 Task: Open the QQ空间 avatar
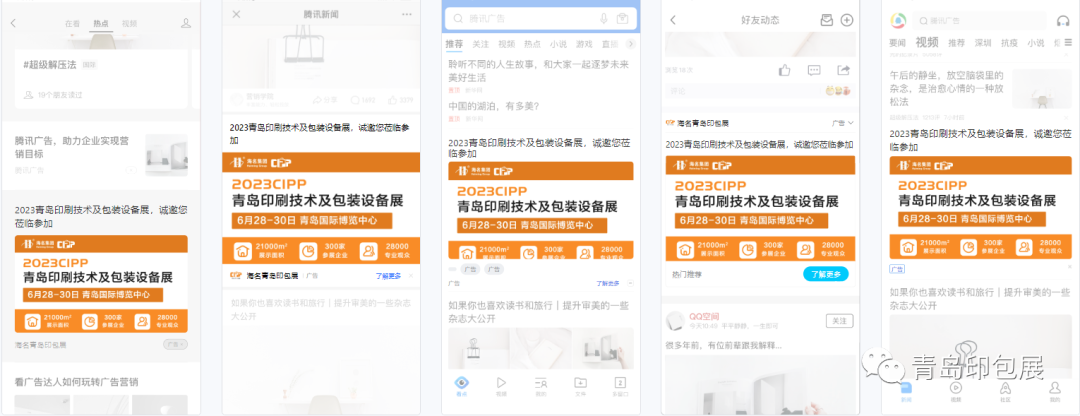[675, 320]
